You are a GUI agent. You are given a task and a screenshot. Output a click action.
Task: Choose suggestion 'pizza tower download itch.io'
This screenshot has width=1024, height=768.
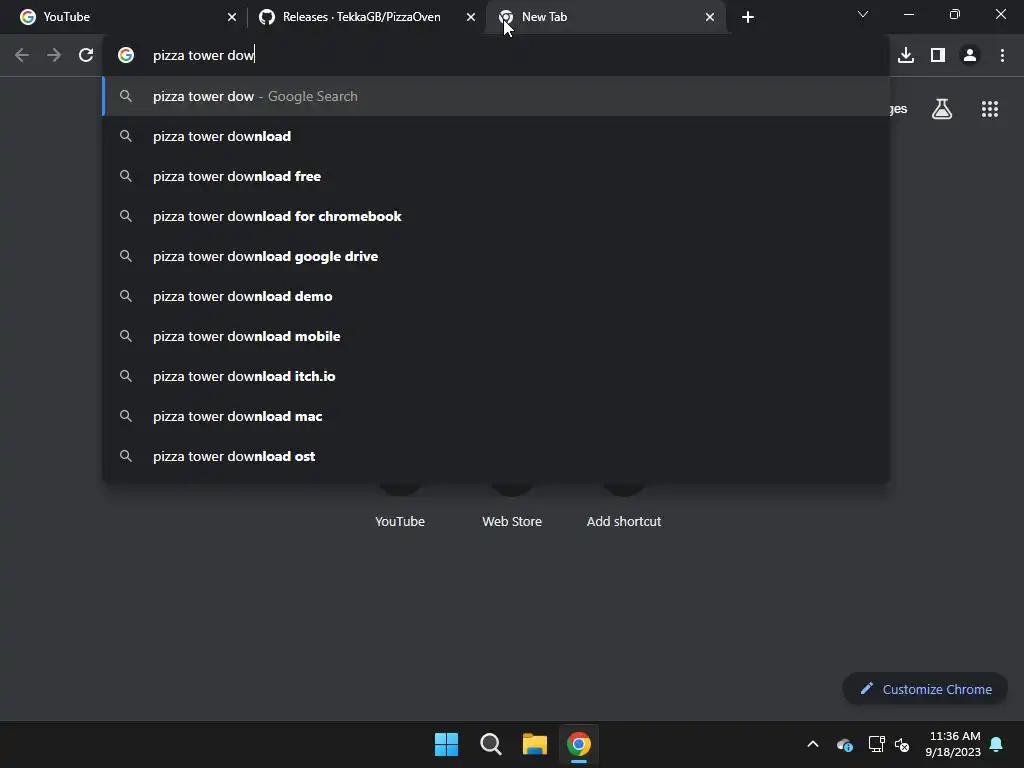(496, 376)
